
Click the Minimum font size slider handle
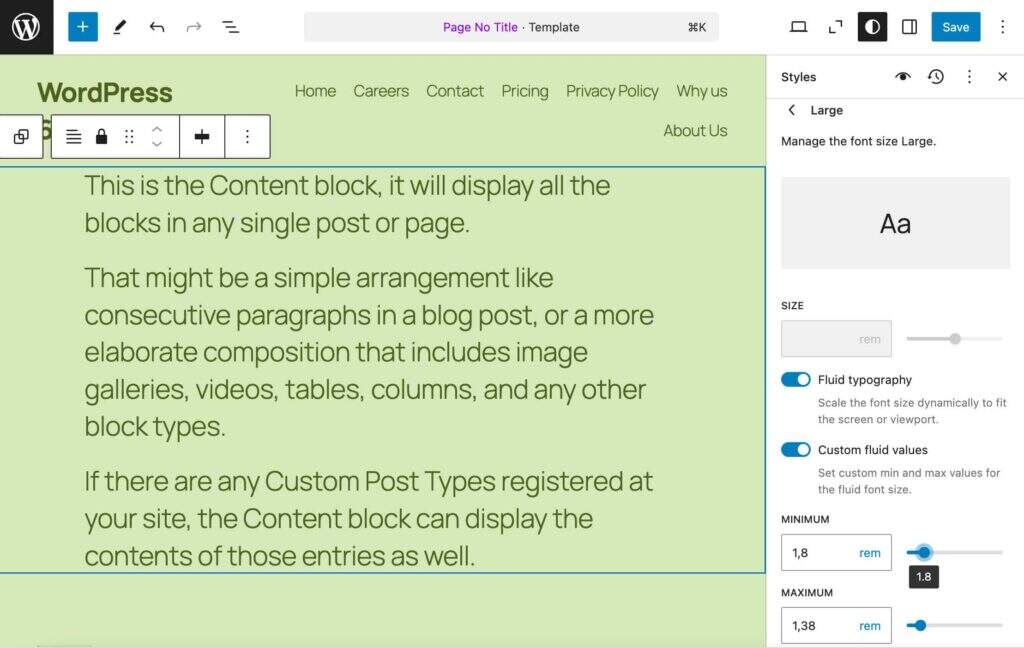pos(924,552)
